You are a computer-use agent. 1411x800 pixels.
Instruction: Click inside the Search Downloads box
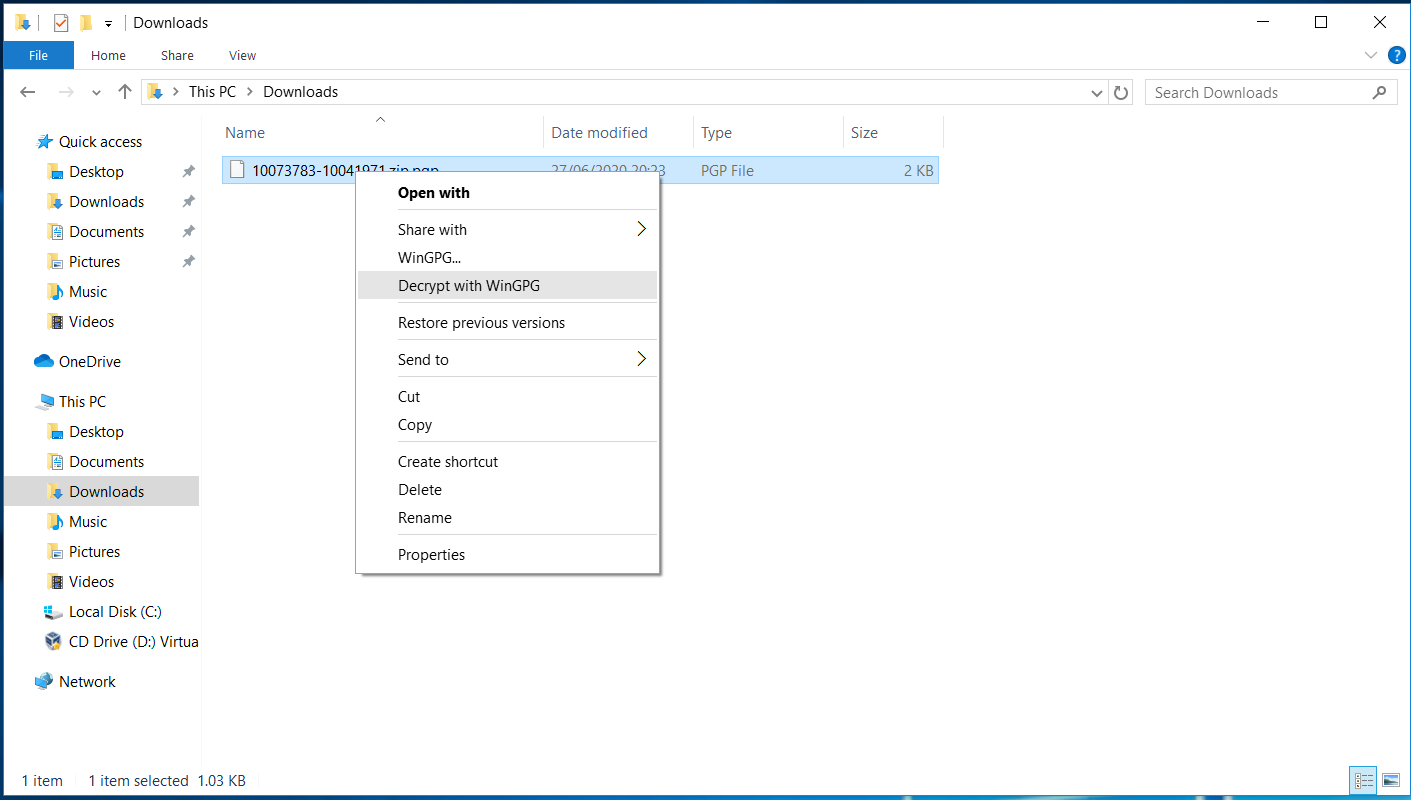tap(1260, 92)
